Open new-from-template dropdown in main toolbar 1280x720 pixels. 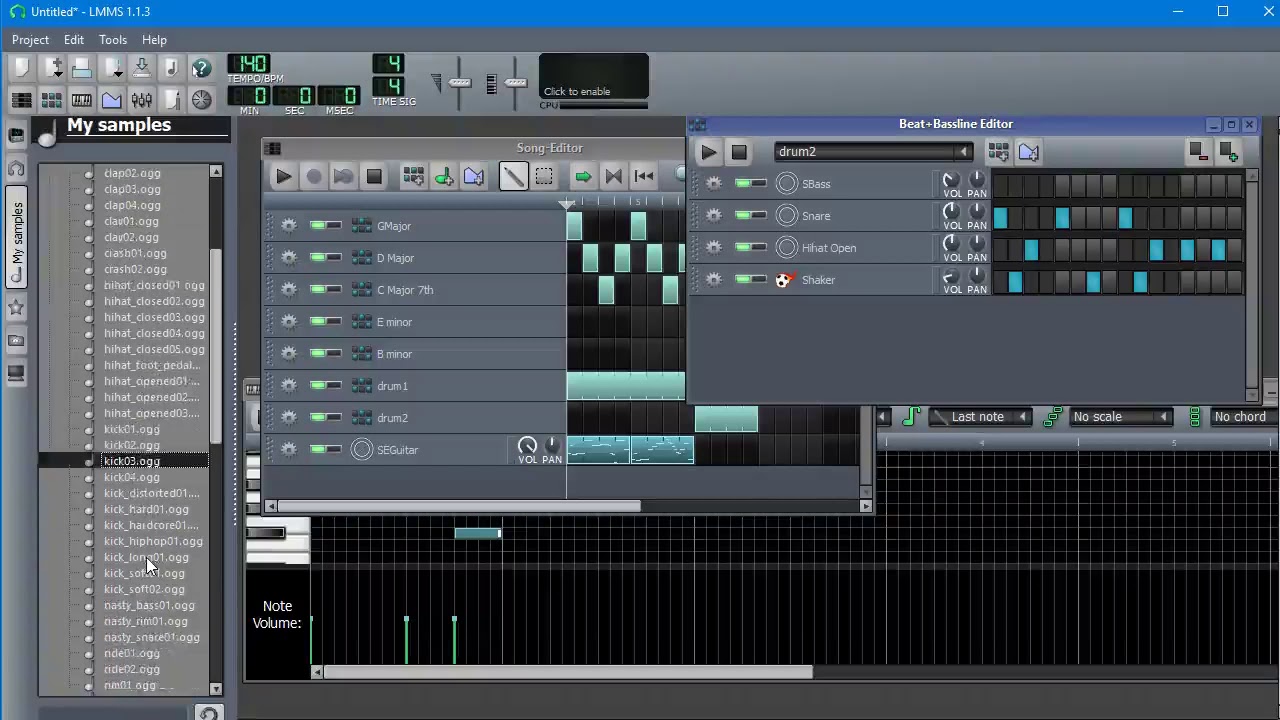point(51,68)
